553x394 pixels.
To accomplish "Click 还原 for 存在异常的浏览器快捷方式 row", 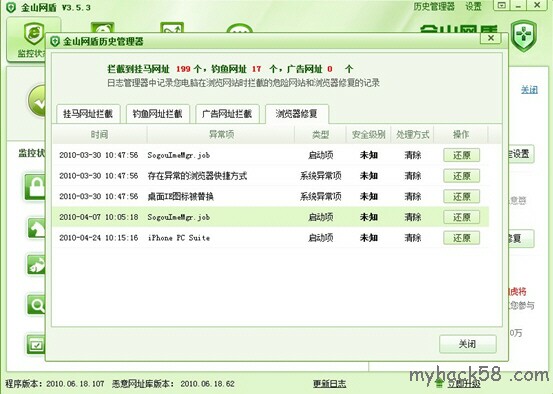I will (x=461, y=176).
